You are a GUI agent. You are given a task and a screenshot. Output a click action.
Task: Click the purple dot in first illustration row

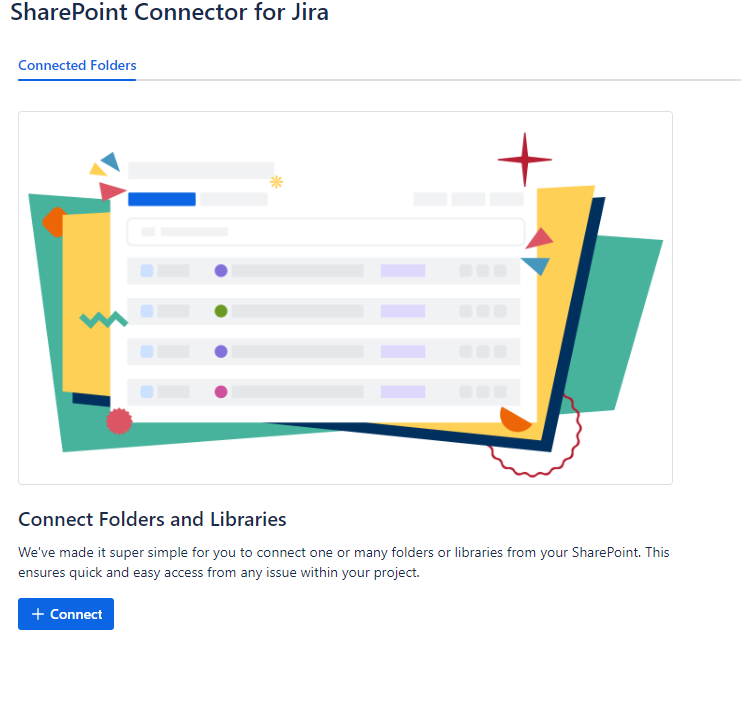[x=221, y=271]
